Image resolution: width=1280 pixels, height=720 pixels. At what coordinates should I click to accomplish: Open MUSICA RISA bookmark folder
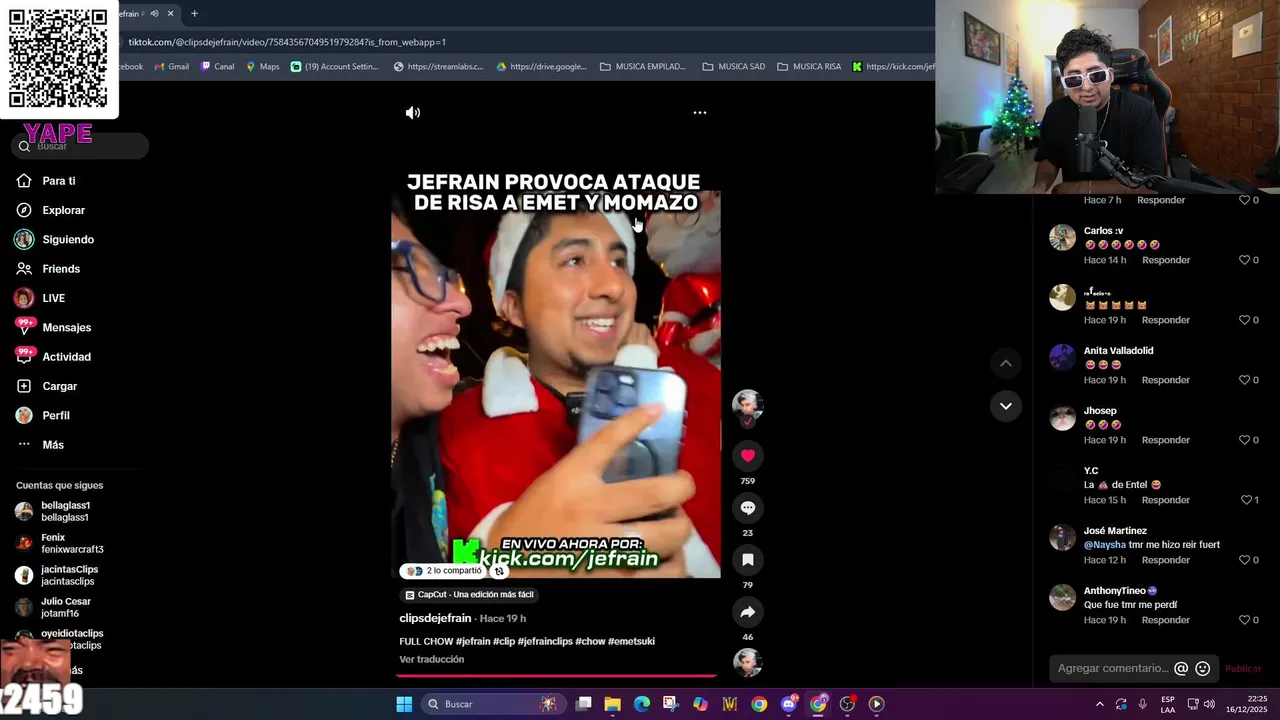pos(809,67)
